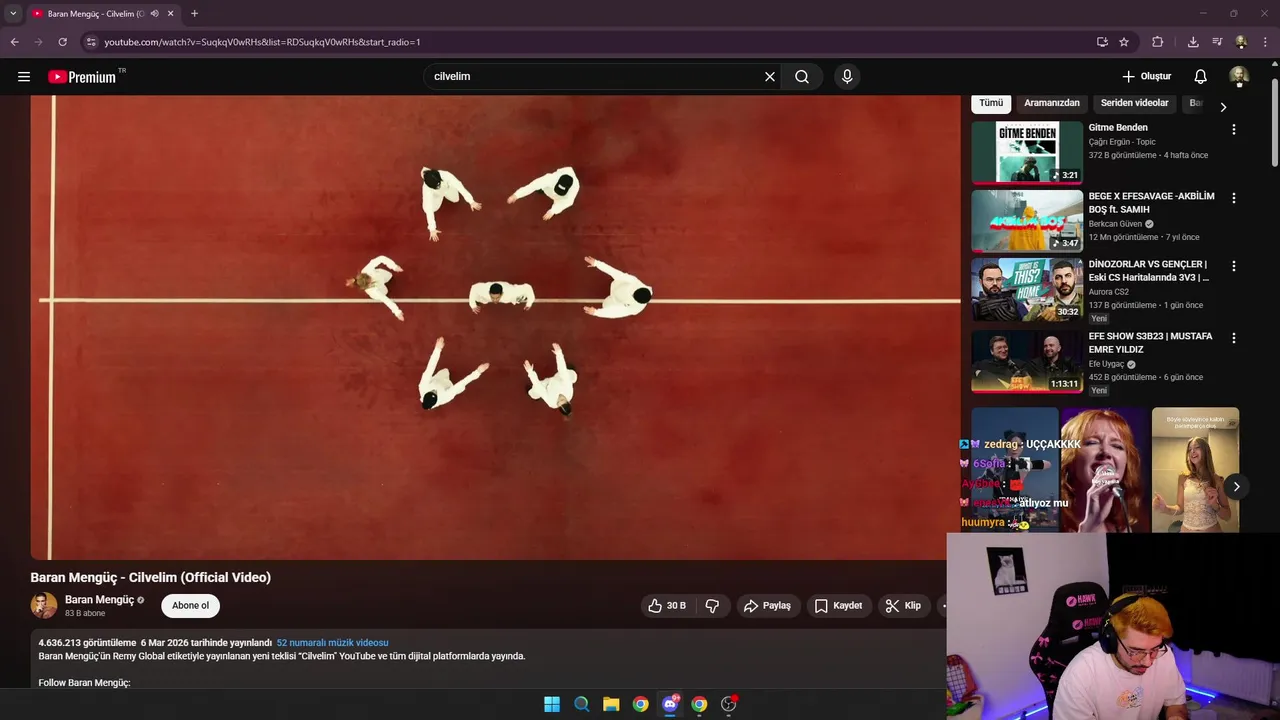The image size is (1280, 720).
Task: Dislike the video with thumbs down
Action: coord(712,606)
